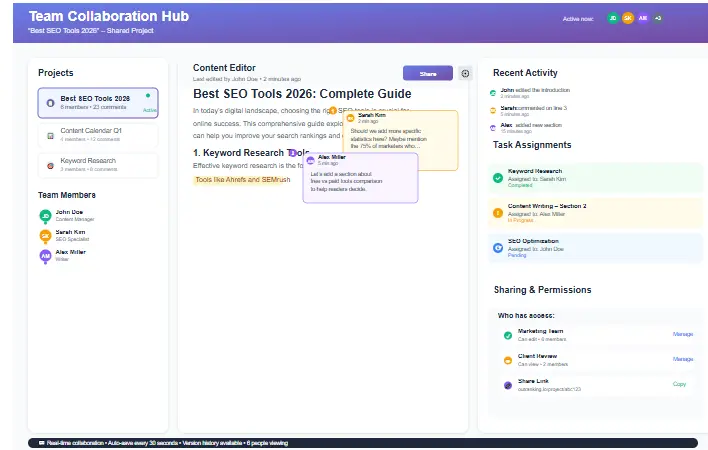Screen dimensions: 708x450
Task: Select the Best SEO Tools 2026 project
Action: click(98, 103)
